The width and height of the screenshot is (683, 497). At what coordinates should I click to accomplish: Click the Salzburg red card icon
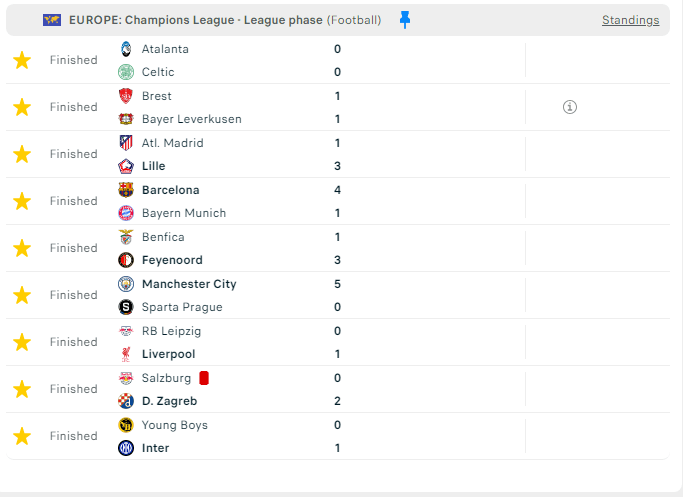204,378
